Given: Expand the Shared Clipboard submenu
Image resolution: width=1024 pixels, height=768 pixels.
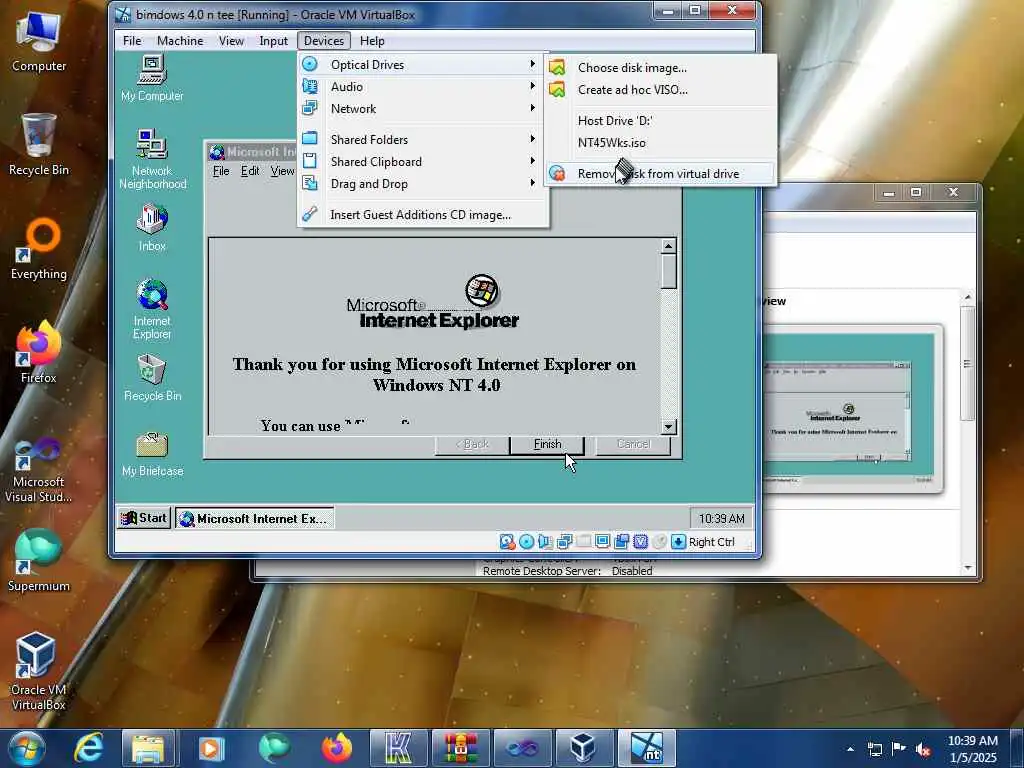Looking at the screenshot, I should (423, 161).
